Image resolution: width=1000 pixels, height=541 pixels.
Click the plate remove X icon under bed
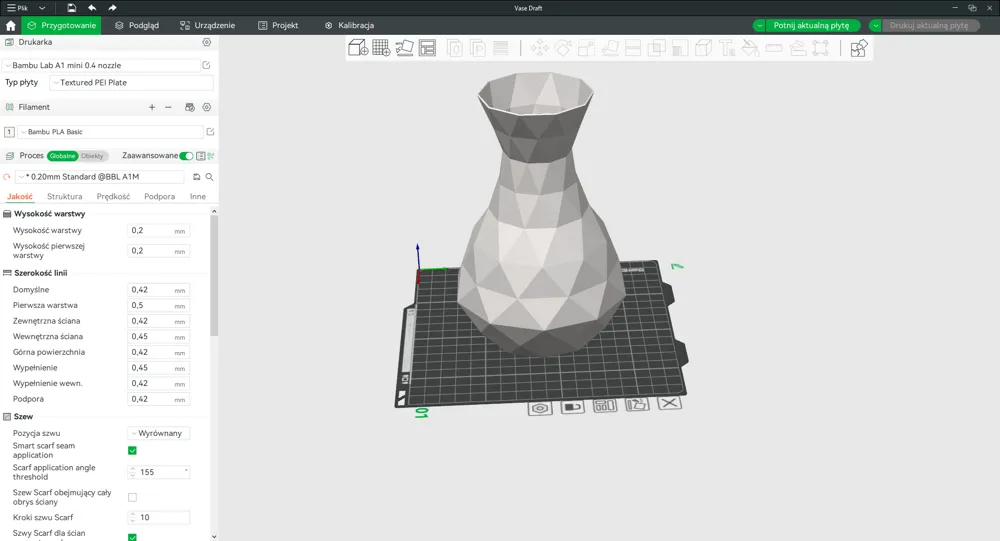click(x=670, y=403)
